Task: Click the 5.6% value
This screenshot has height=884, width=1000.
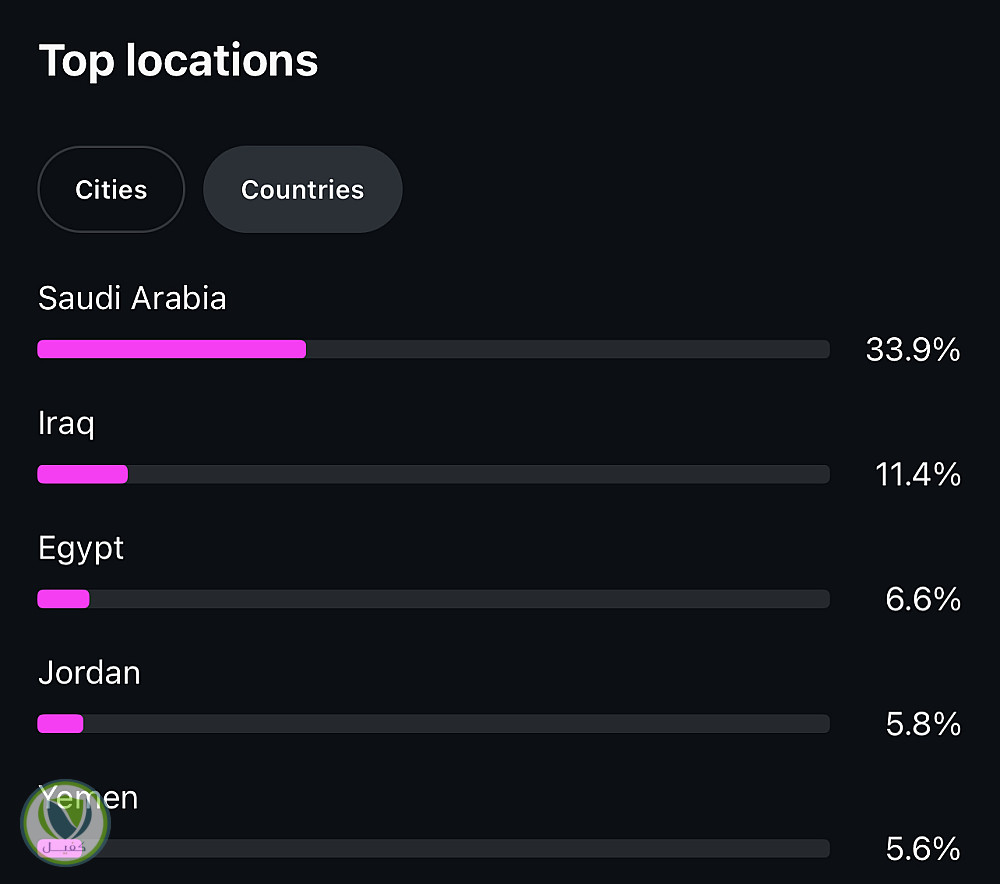Action: pos(923,849)
